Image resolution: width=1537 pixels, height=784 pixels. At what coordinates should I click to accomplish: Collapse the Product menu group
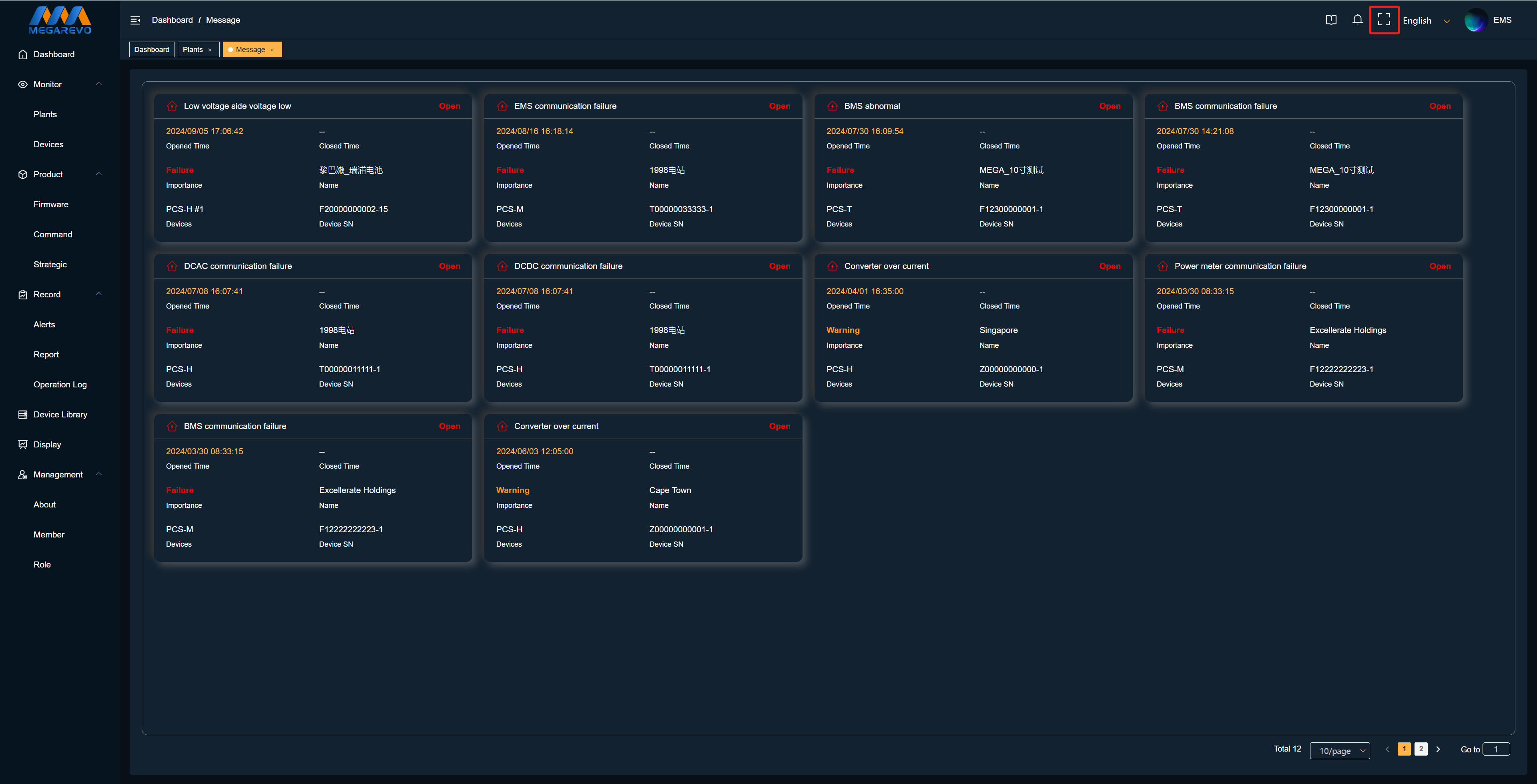[99, 174]
